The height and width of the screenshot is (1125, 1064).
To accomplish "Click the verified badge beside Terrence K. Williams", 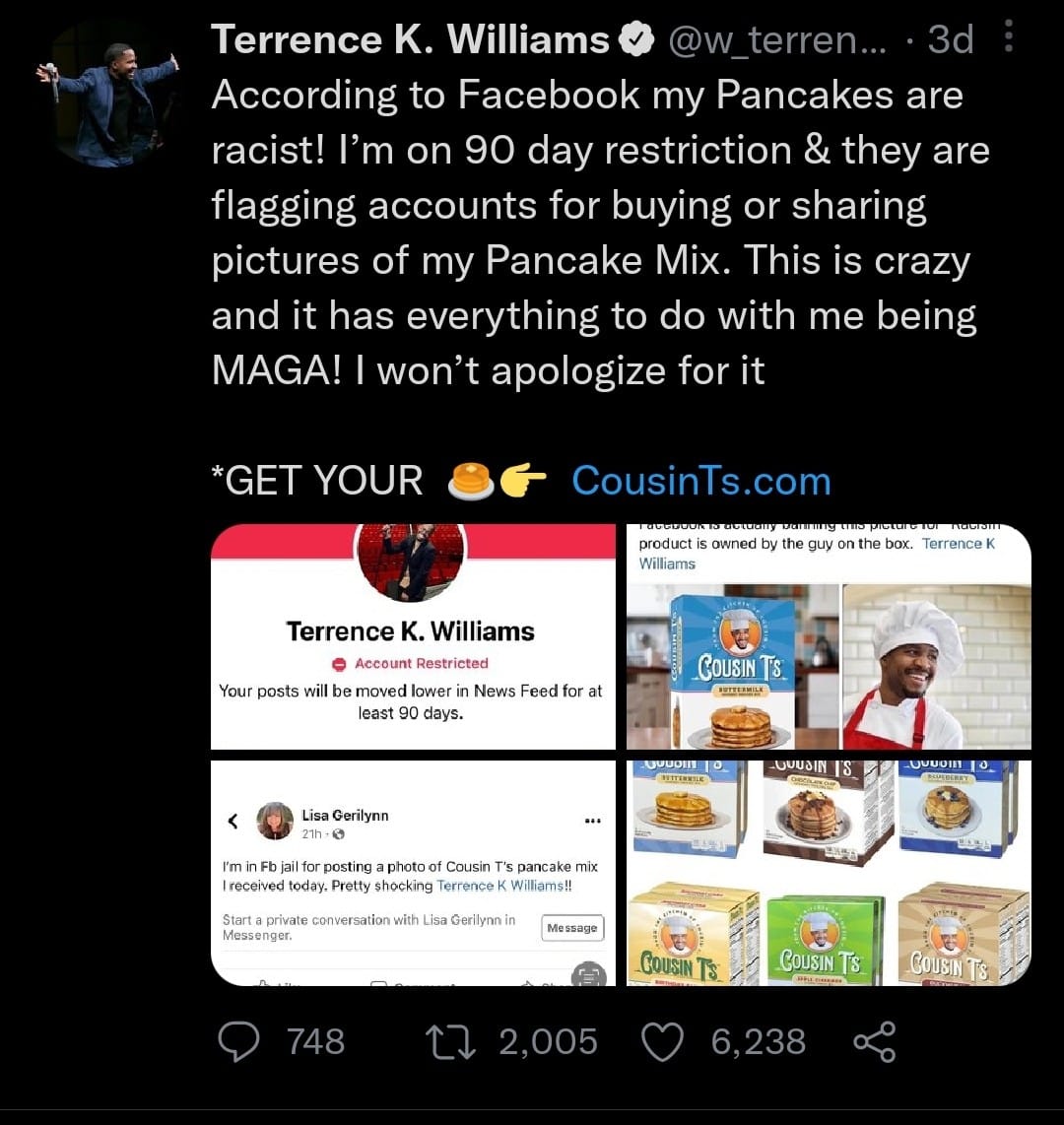I will point(636,40).
